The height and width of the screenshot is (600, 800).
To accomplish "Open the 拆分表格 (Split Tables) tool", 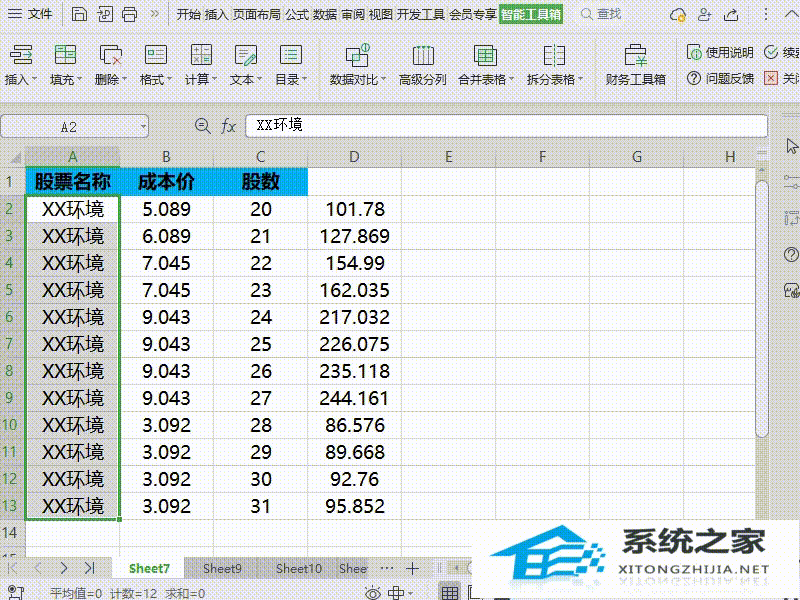I will coord(553,60).
